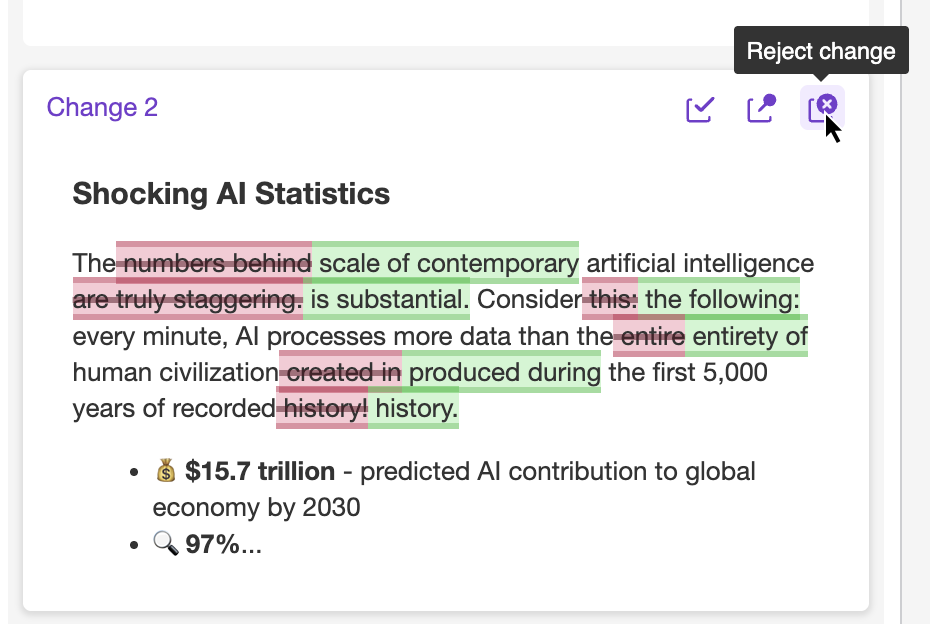930x624 pixels.
Task: Click the deleted "created in" text
Action: pos(342,373)
